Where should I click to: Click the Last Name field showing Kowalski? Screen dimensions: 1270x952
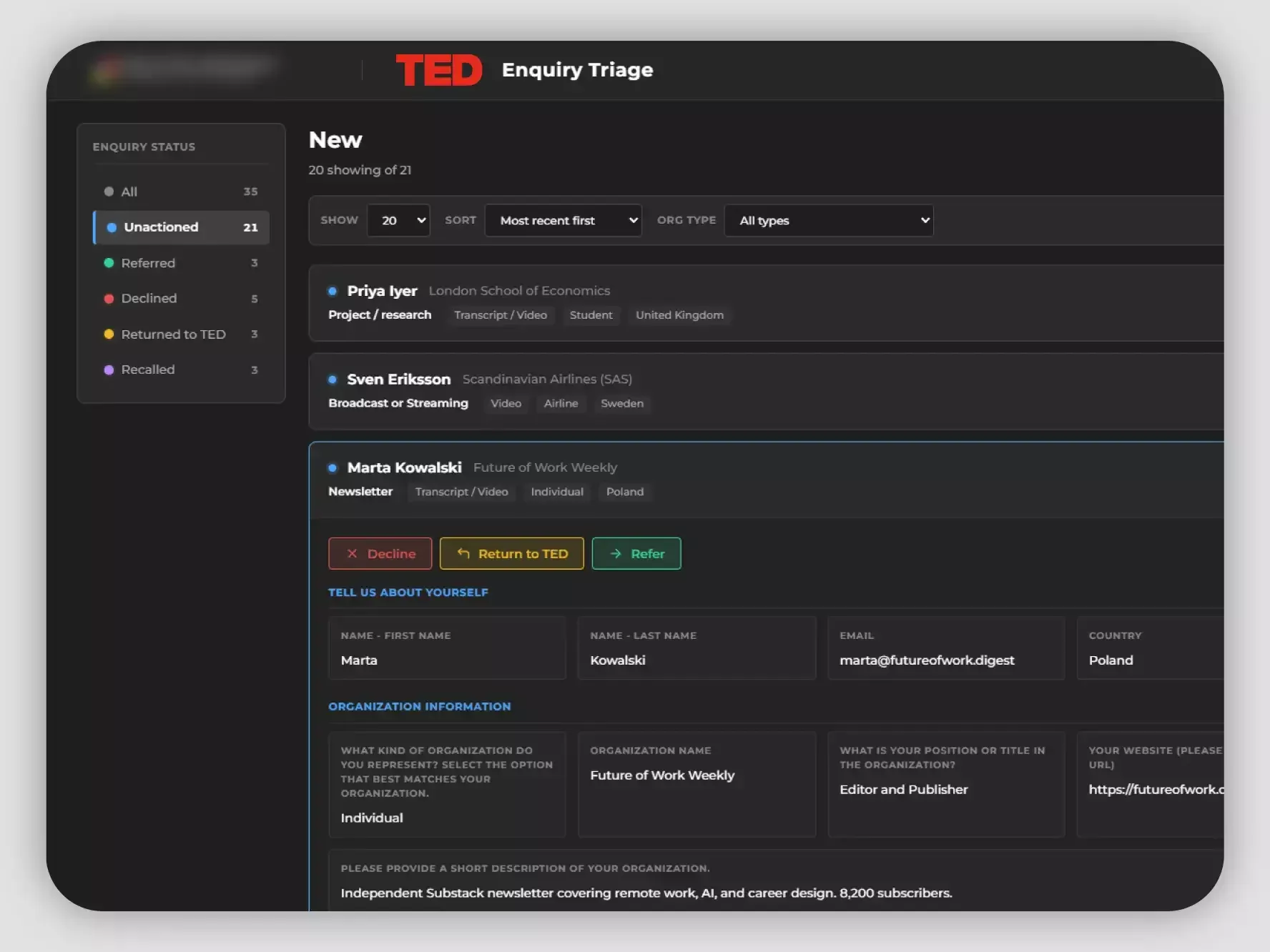pos(696,648)
